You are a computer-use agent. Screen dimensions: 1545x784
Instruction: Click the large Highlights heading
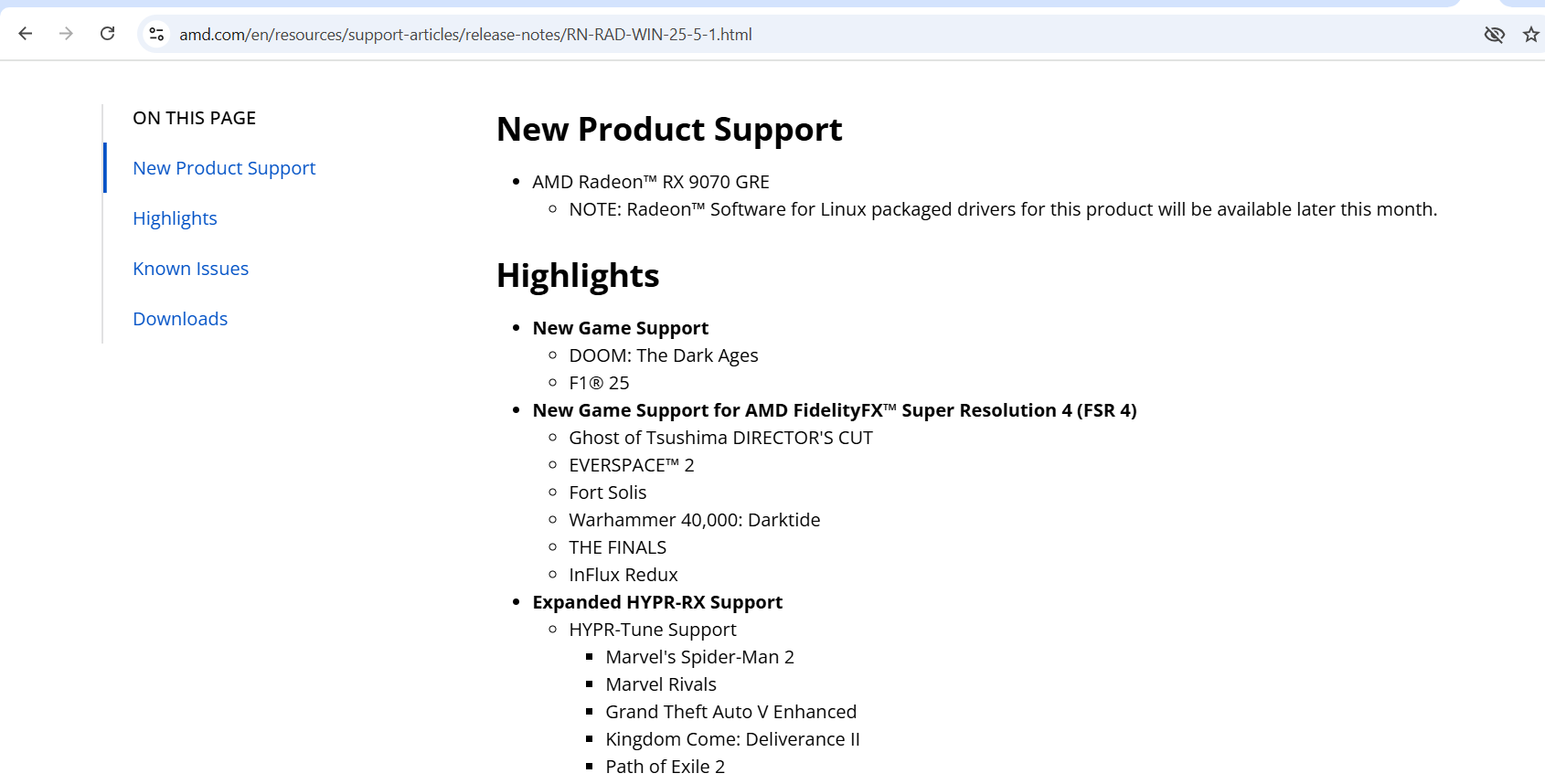577,276
